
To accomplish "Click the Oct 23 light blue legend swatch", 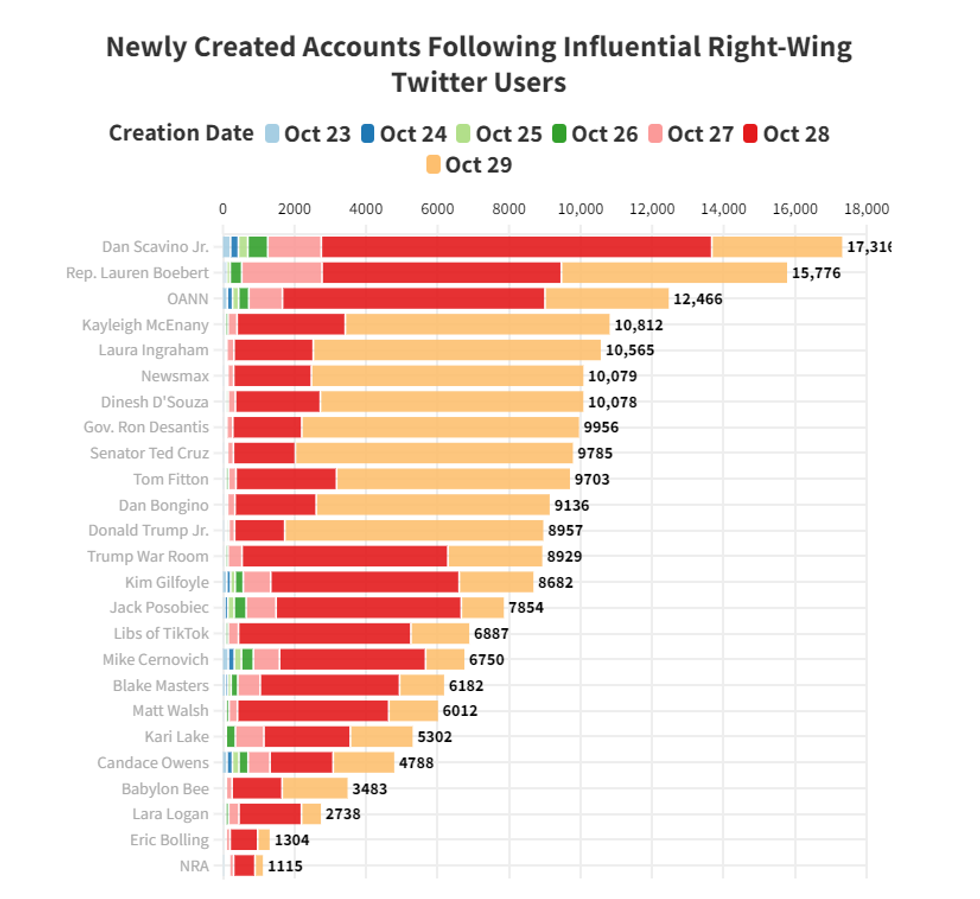I will coord(273,134).
